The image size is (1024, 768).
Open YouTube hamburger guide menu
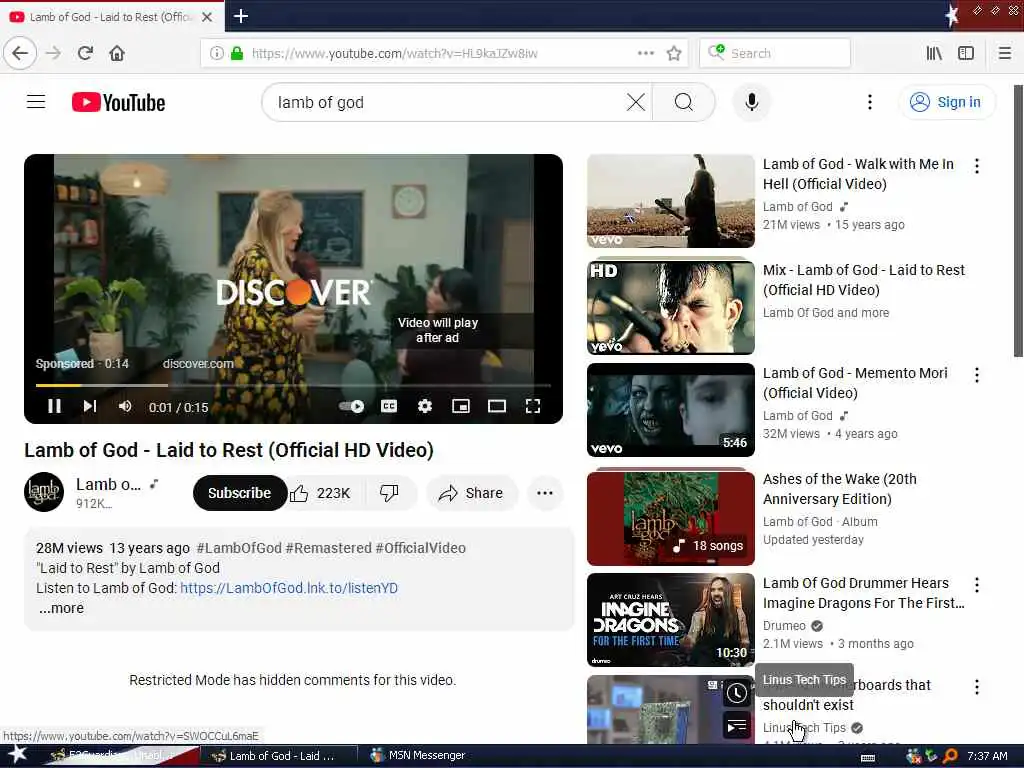36,102
